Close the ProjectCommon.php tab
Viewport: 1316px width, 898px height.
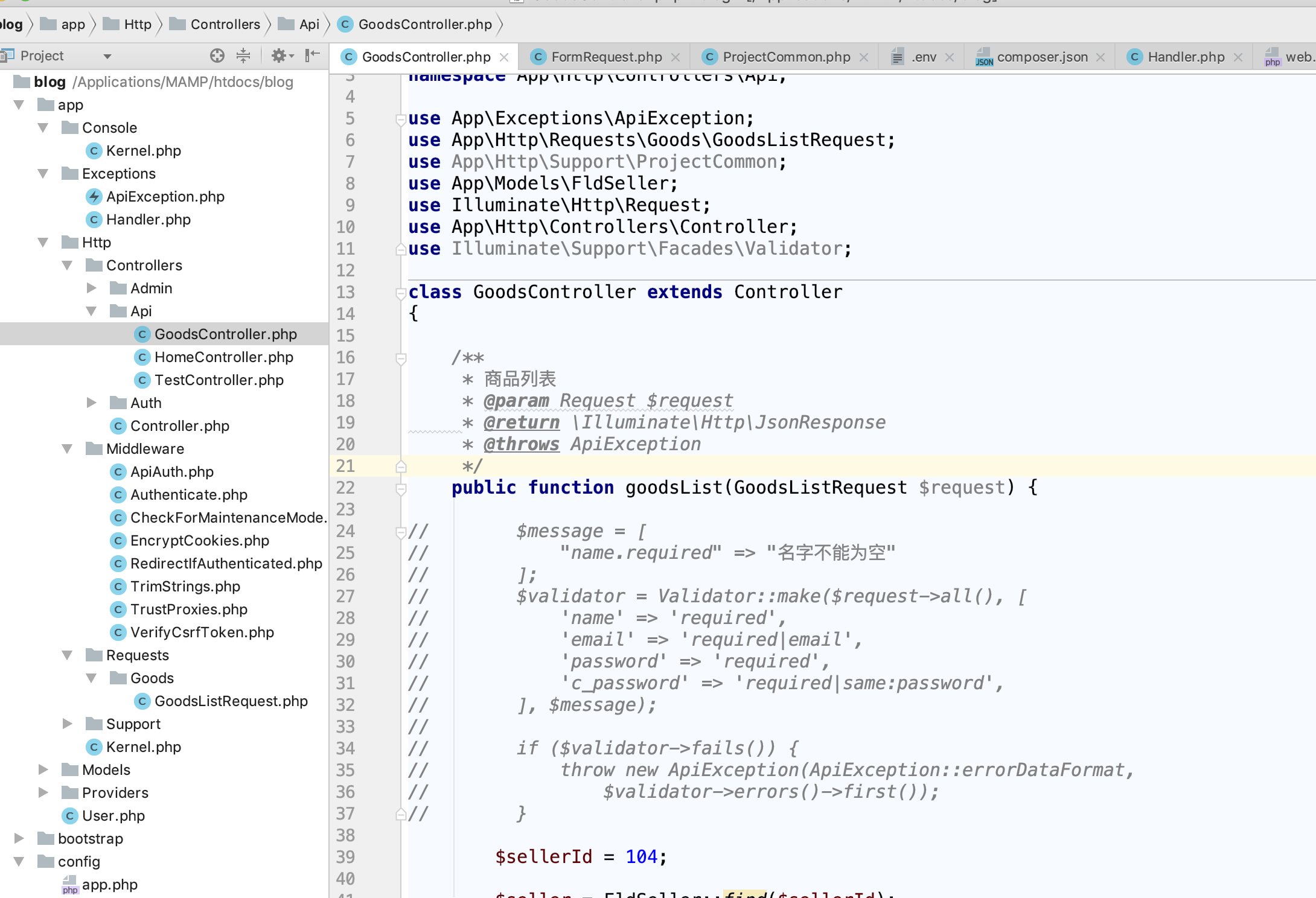coord(864,57)
